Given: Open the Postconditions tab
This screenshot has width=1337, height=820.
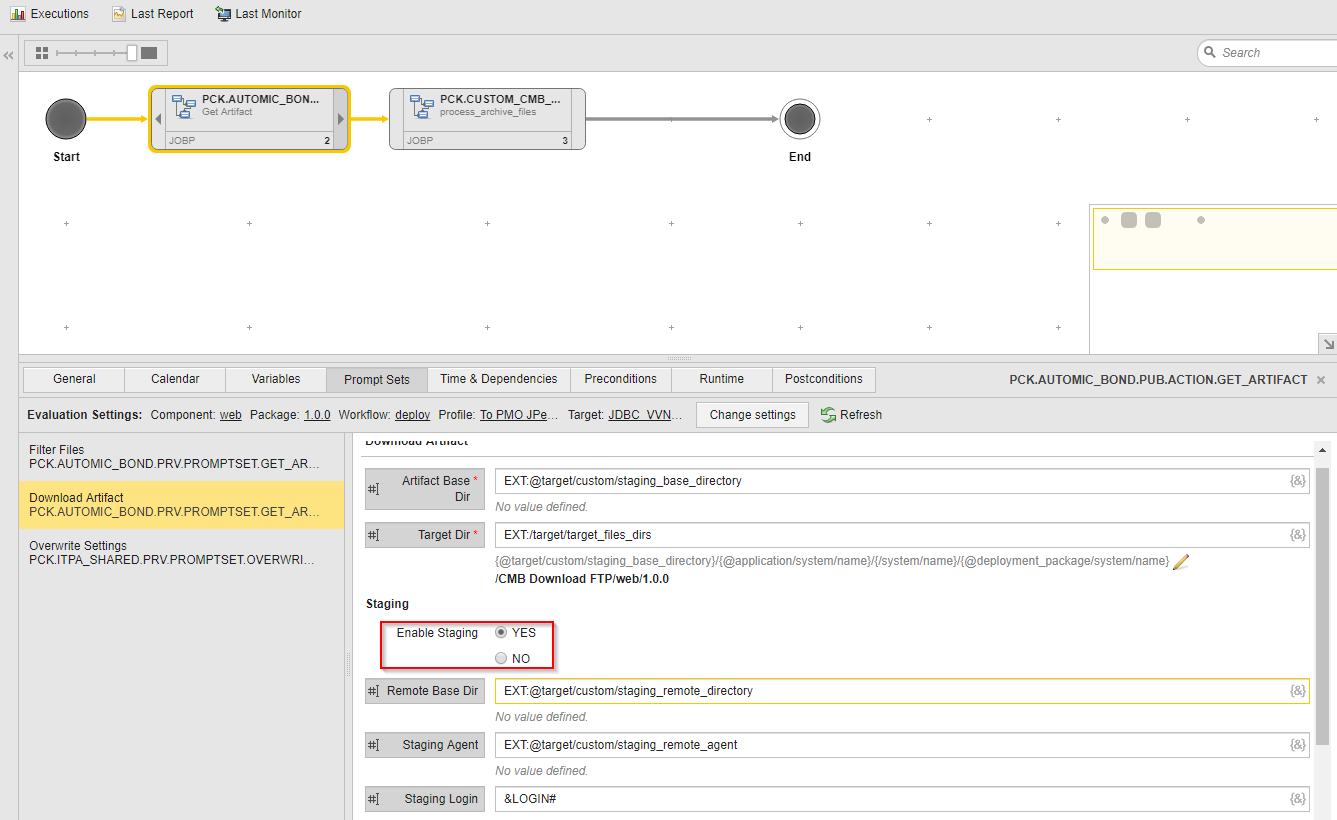Looking at the screenshot, I should click(823, 379).
